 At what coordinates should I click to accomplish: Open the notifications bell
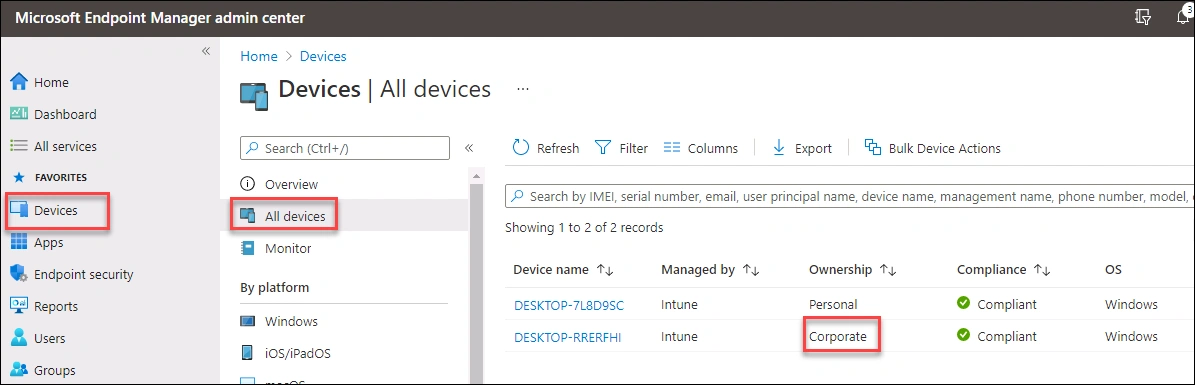(x=1184, y=17)
